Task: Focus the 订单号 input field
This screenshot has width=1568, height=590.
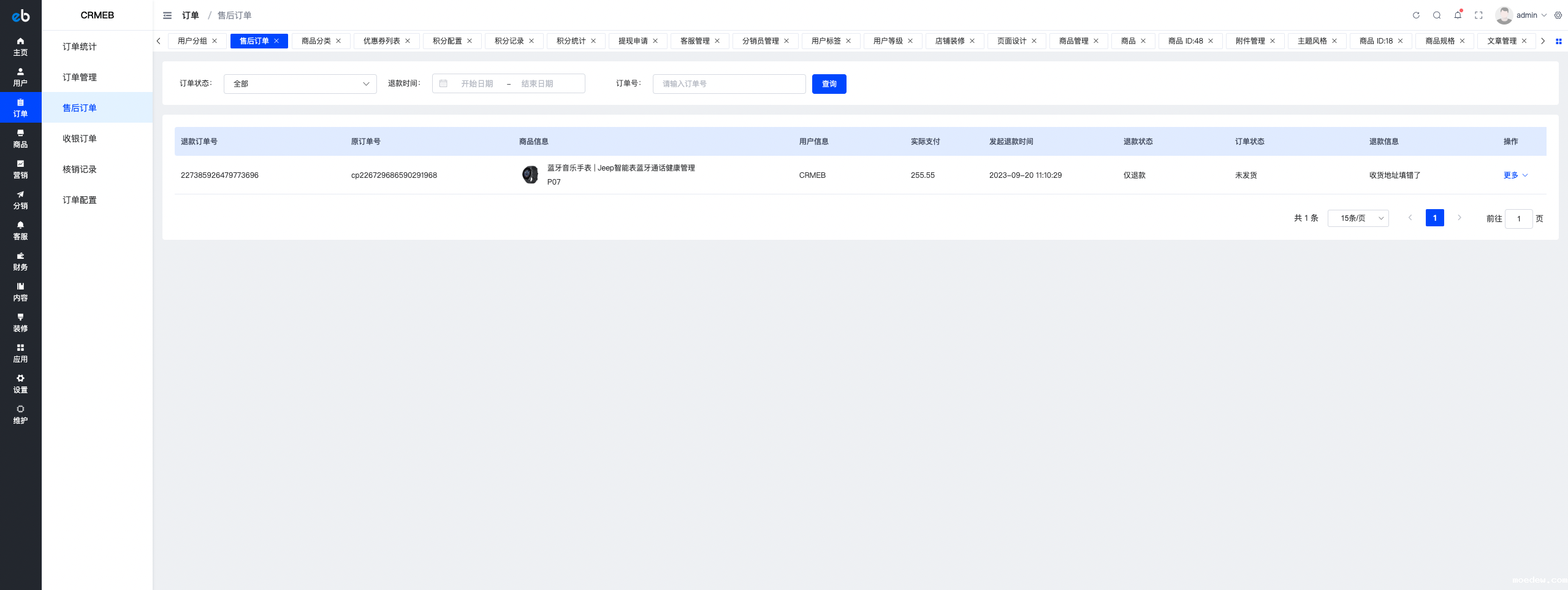Action: pyautogui.click(x=729, y=84)
